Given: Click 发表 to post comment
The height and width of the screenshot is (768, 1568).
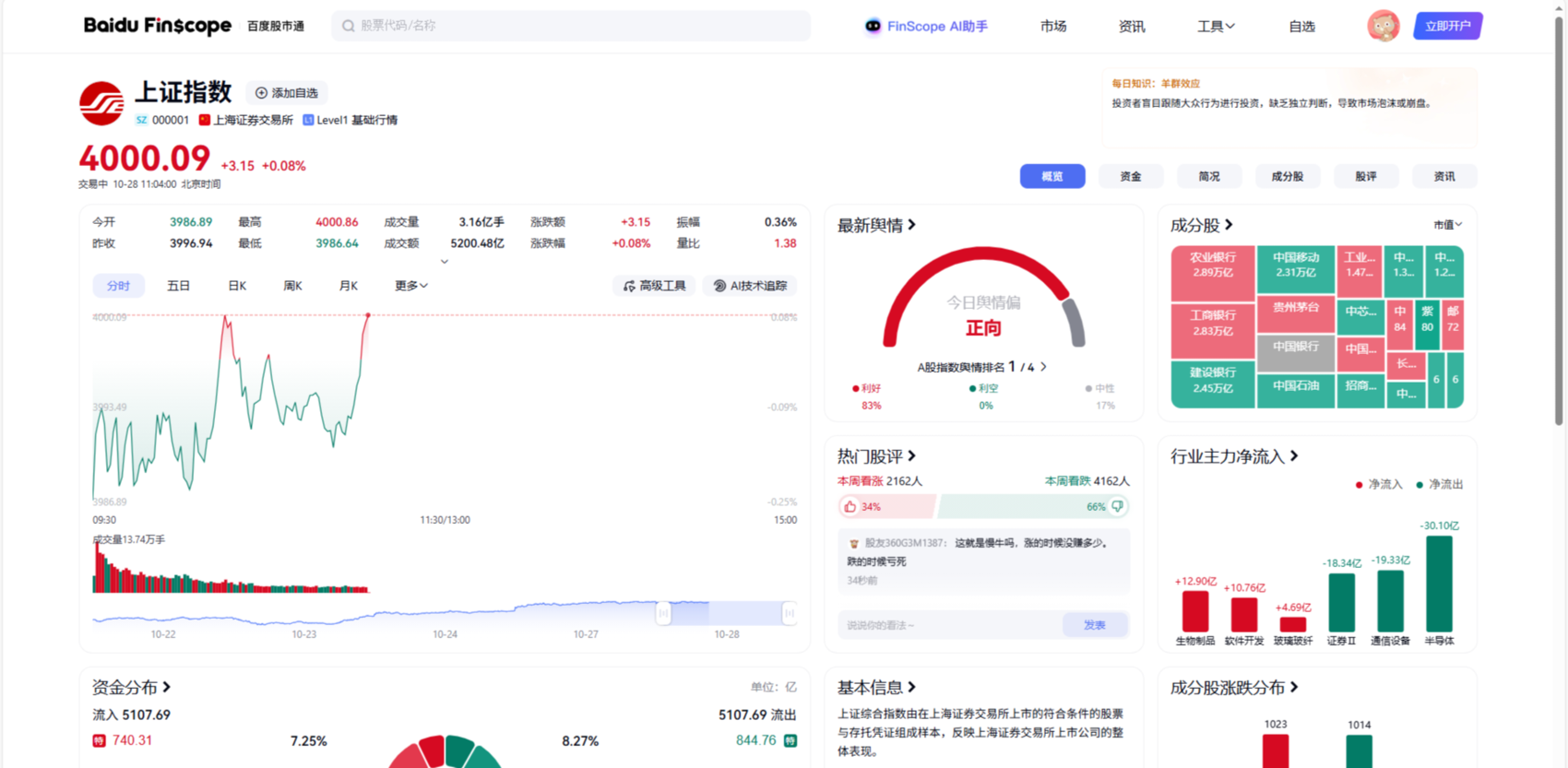Looking at the screenshot, I should tap(1095, 625).
